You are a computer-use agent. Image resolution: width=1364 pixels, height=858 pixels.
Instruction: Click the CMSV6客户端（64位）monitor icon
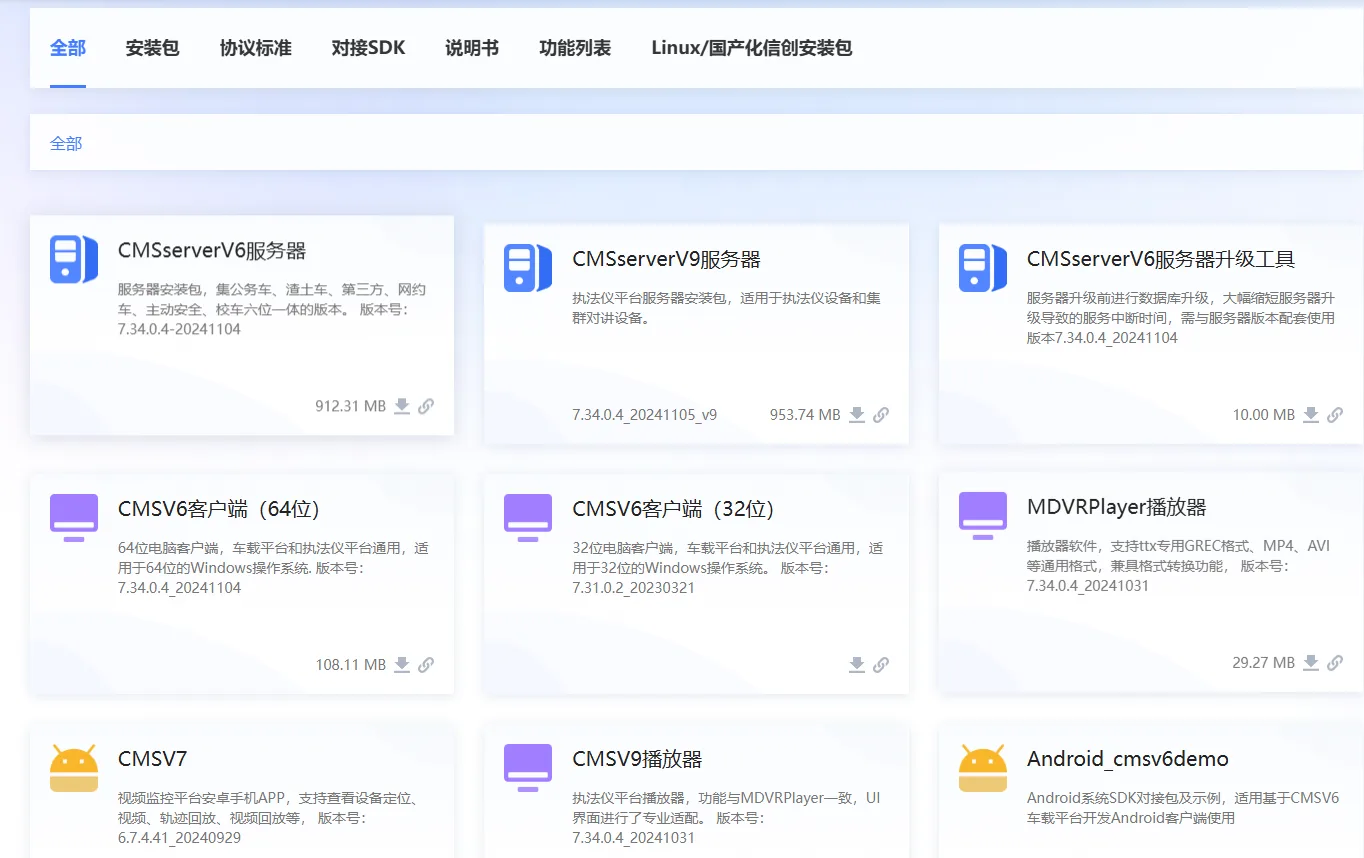pos(74,517)
